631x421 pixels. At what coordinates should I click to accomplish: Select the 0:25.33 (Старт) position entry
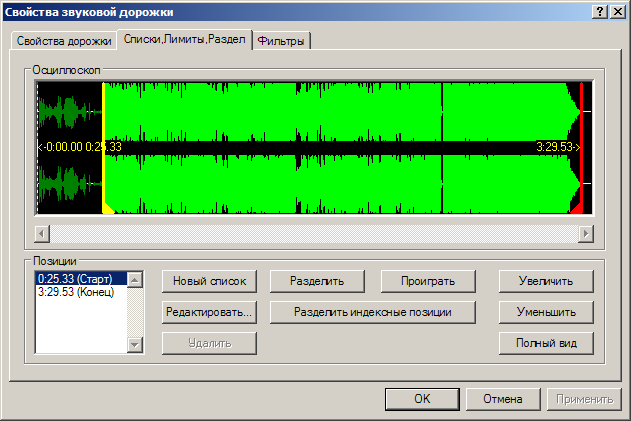[82, 279]
